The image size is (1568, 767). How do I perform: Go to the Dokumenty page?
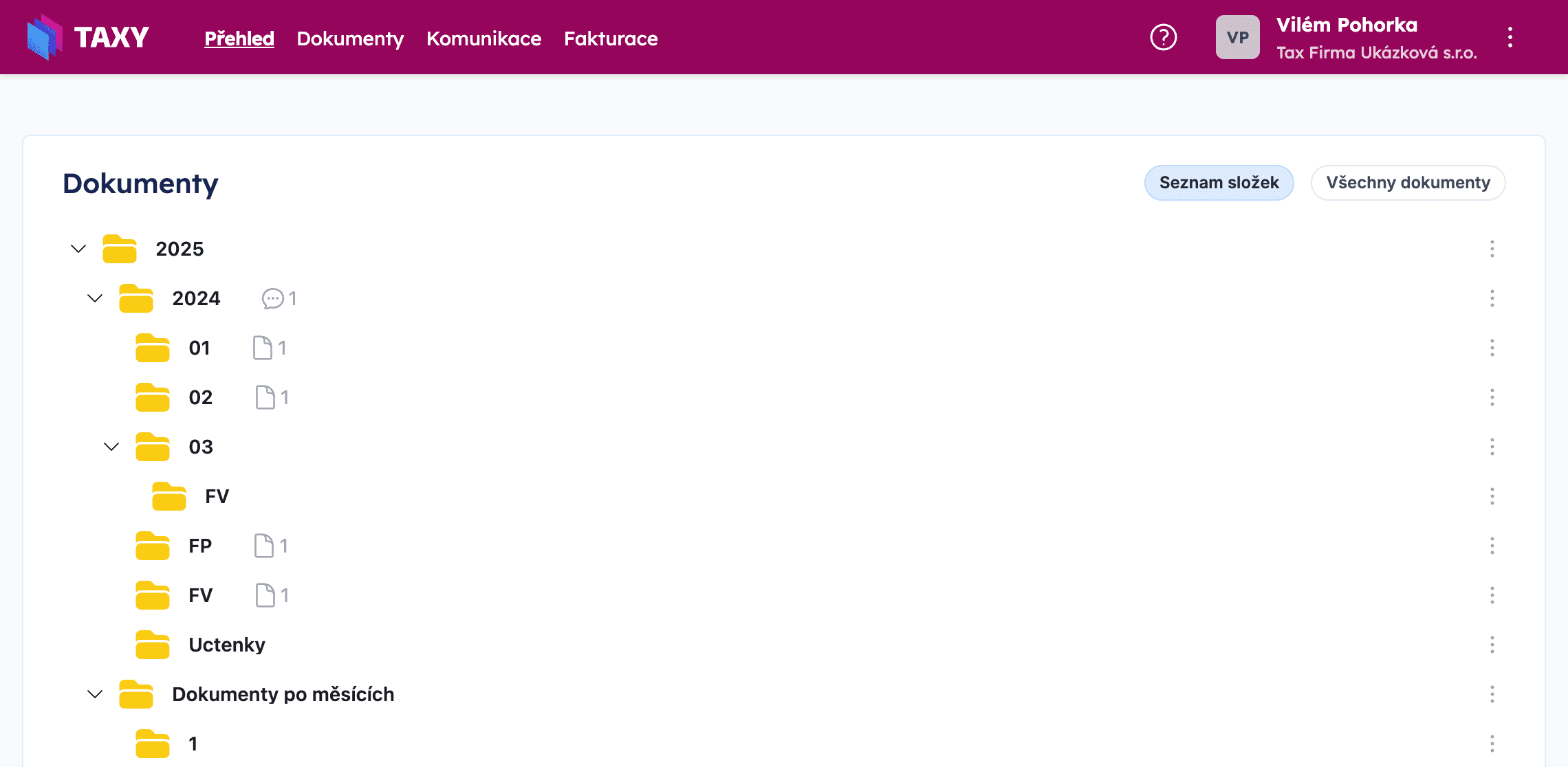(350, 38)
